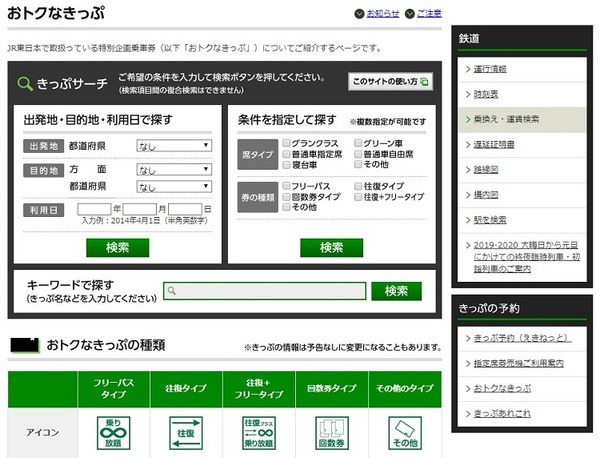Click the new-window icon on このサイトの使い方
The image size is (600, 458).
[424, 81]
